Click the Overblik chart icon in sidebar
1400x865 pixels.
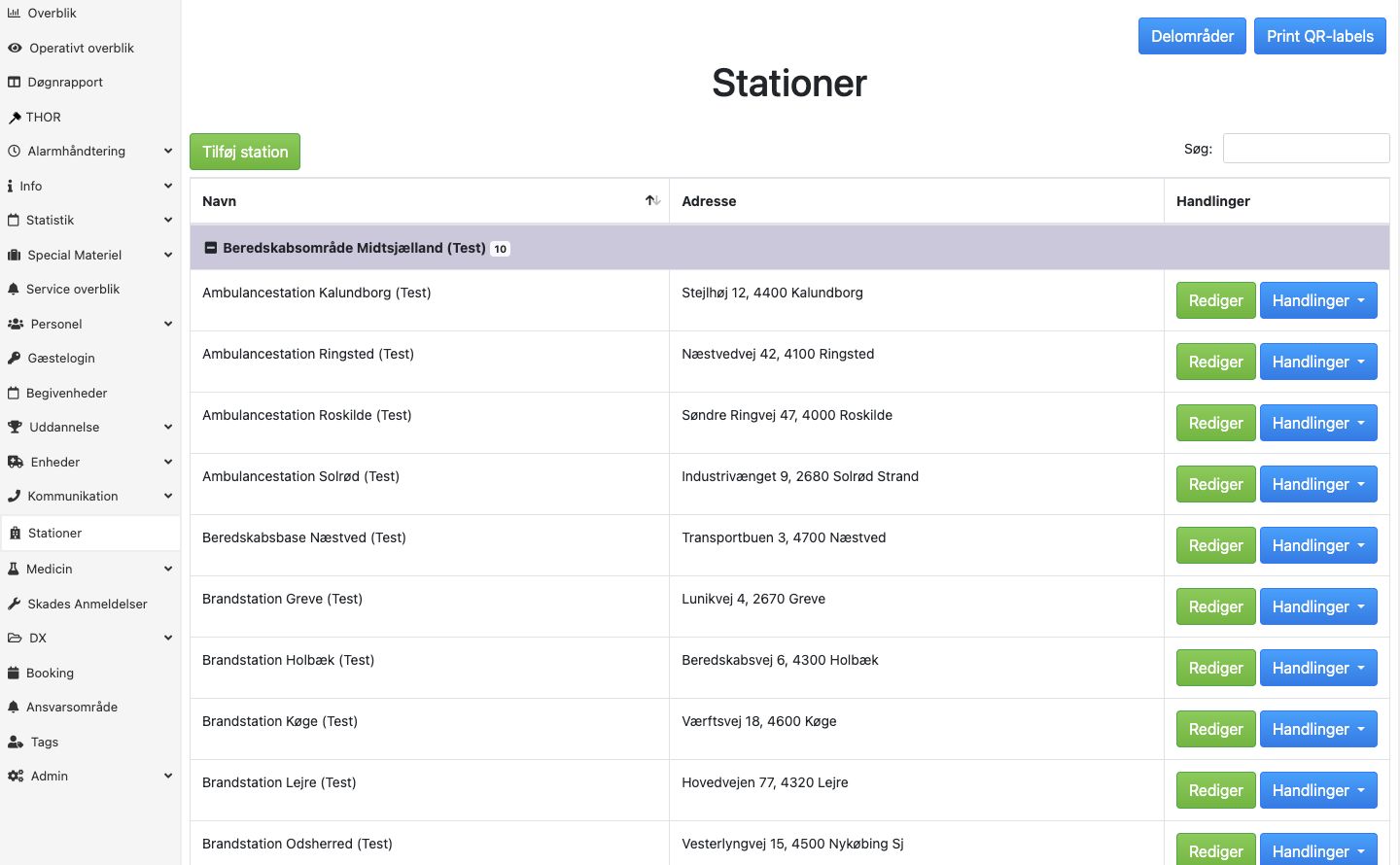(14, 14)
